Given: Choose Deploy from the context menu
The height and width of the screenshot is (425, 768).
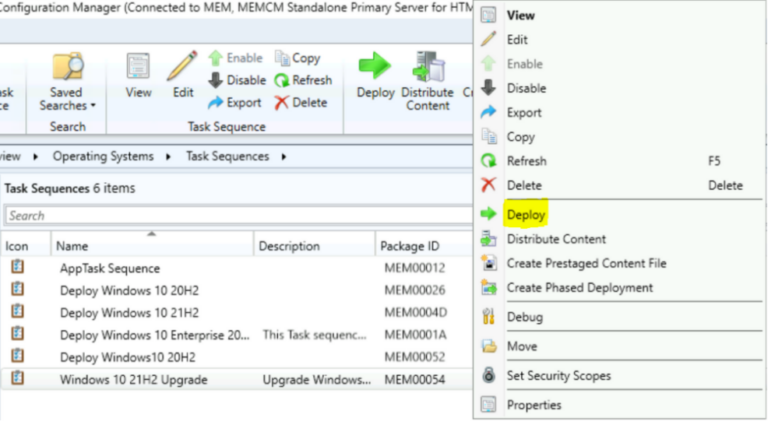Looking at the screenshot, I should click(526, 215).
